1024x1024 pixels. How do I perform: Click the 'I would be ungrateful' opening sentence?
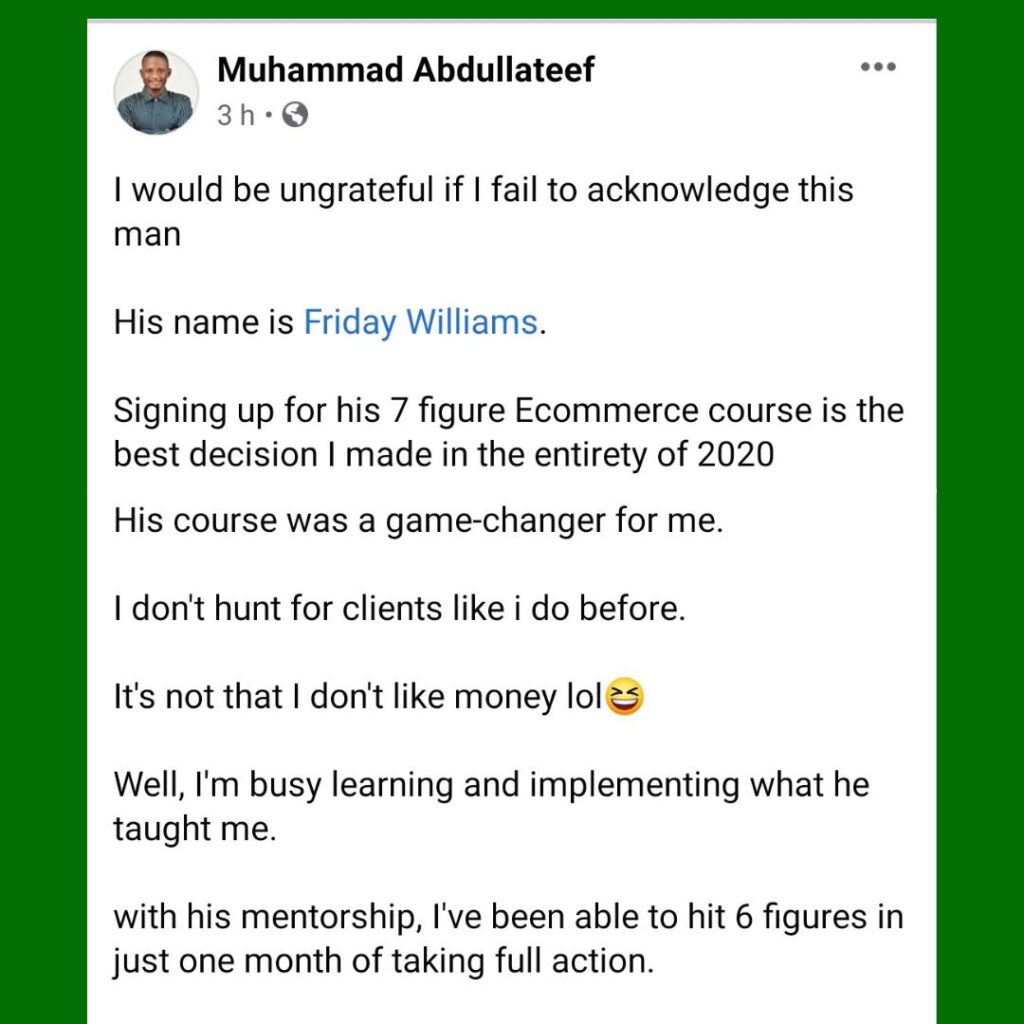483,191
